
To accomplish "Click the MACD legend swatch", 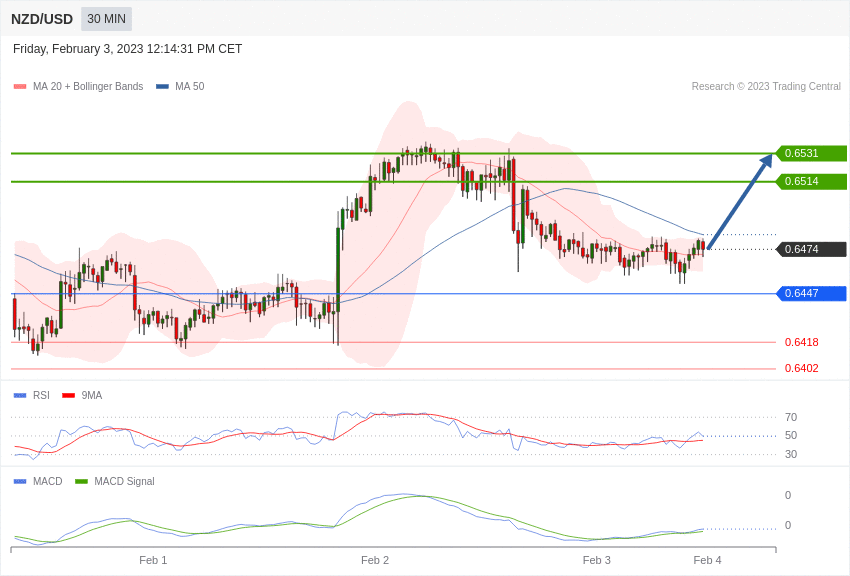I will point(20,481).
